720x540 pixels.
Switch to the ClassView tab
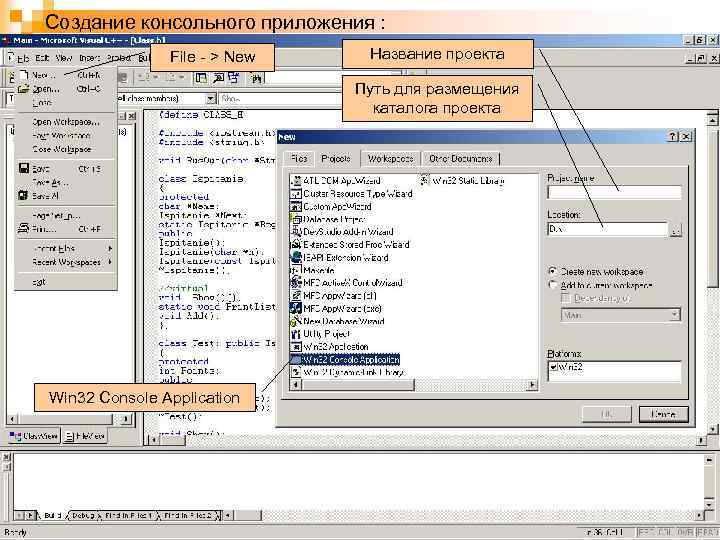point(34,436)
